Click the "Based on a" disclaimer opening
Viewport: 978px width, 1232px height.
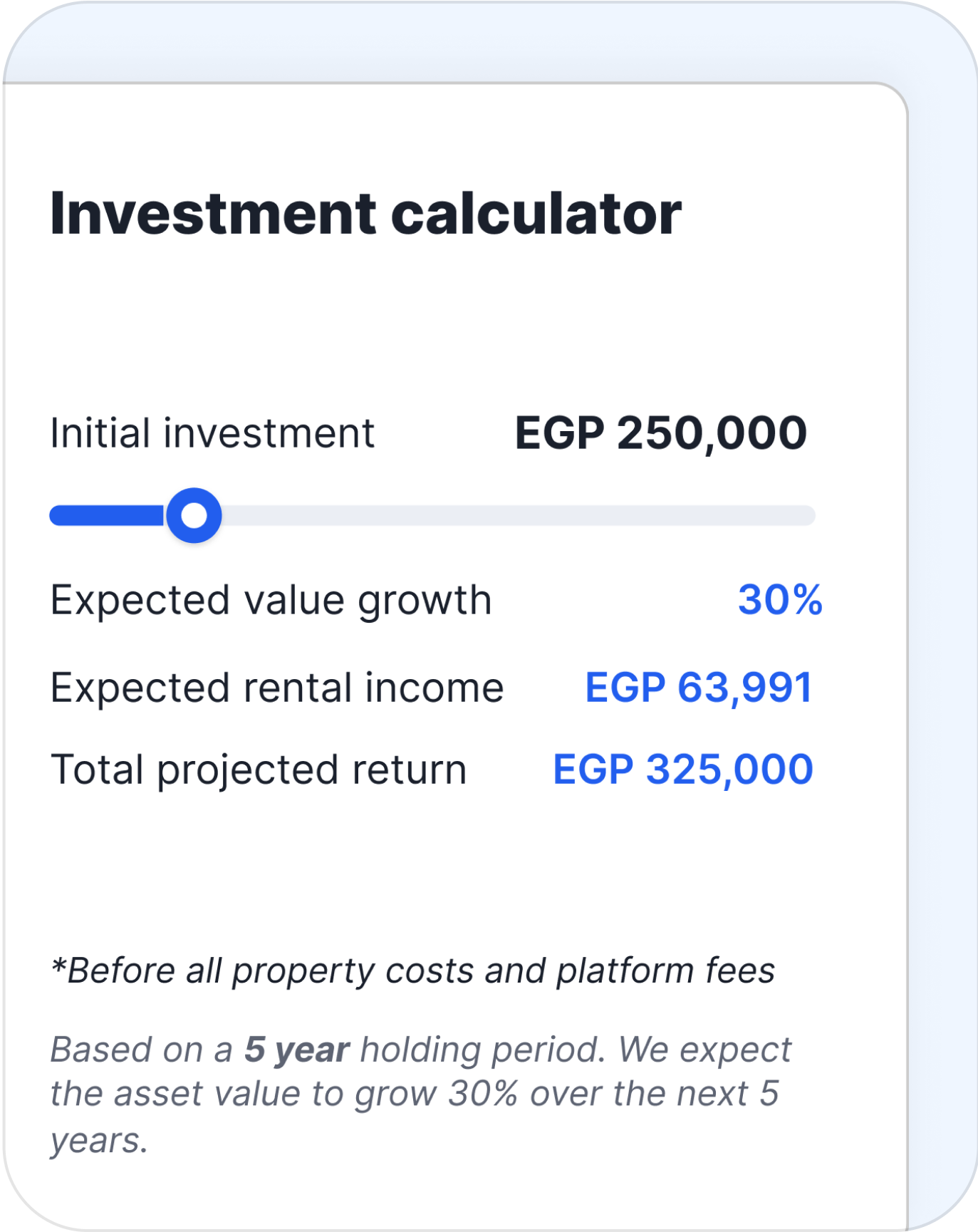click(141, 1050)
